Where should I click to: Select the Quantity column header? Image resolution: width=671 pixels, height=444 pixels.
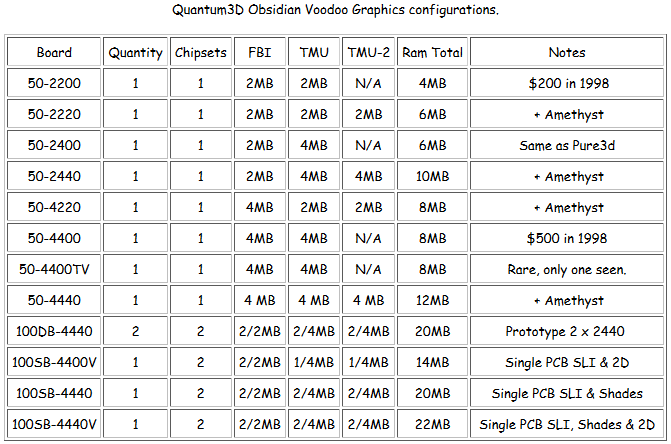135,52
